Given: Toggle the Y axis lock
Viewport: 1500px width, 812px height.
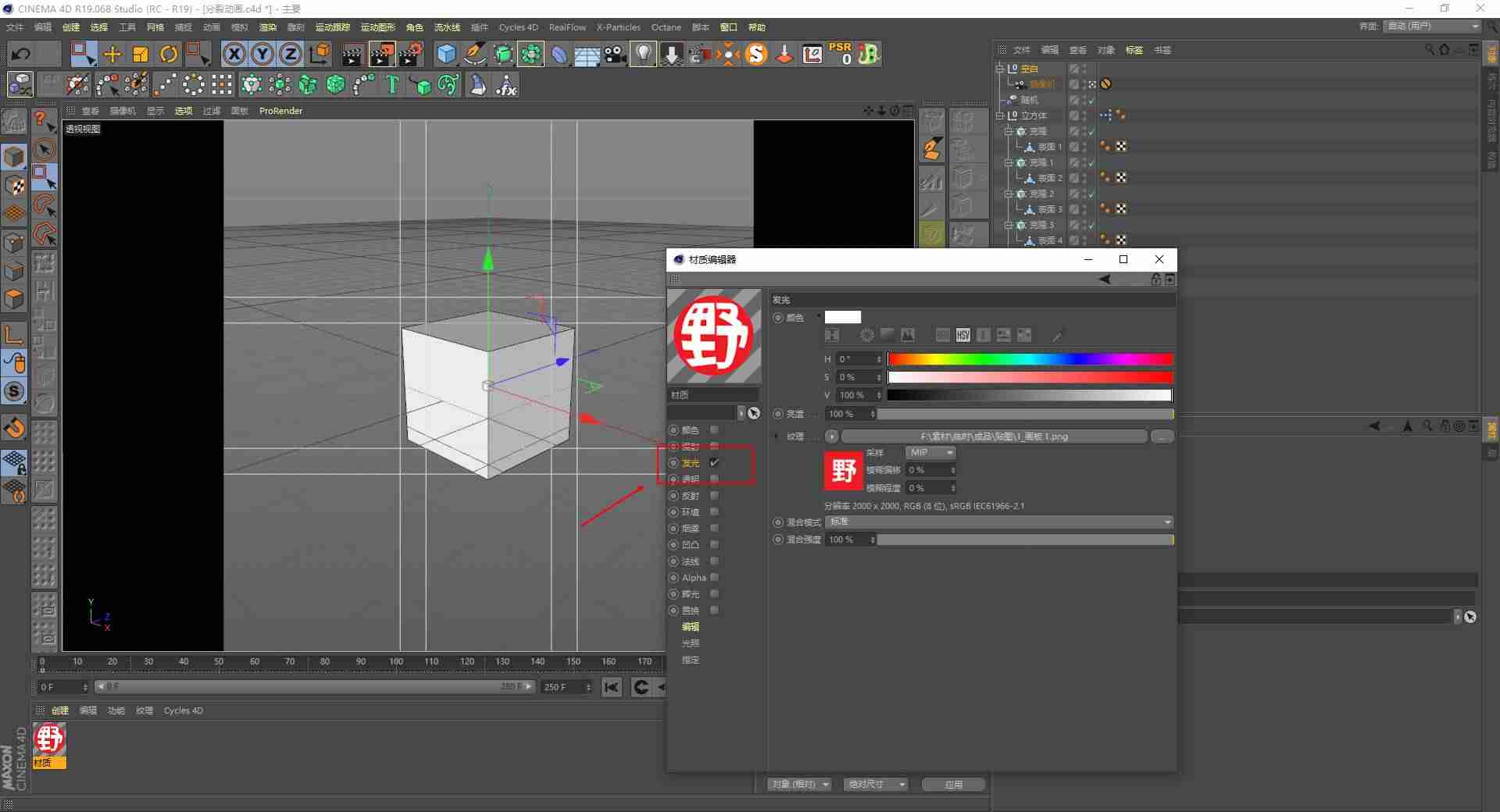Looking at the screenshot, I should (262, 54).
